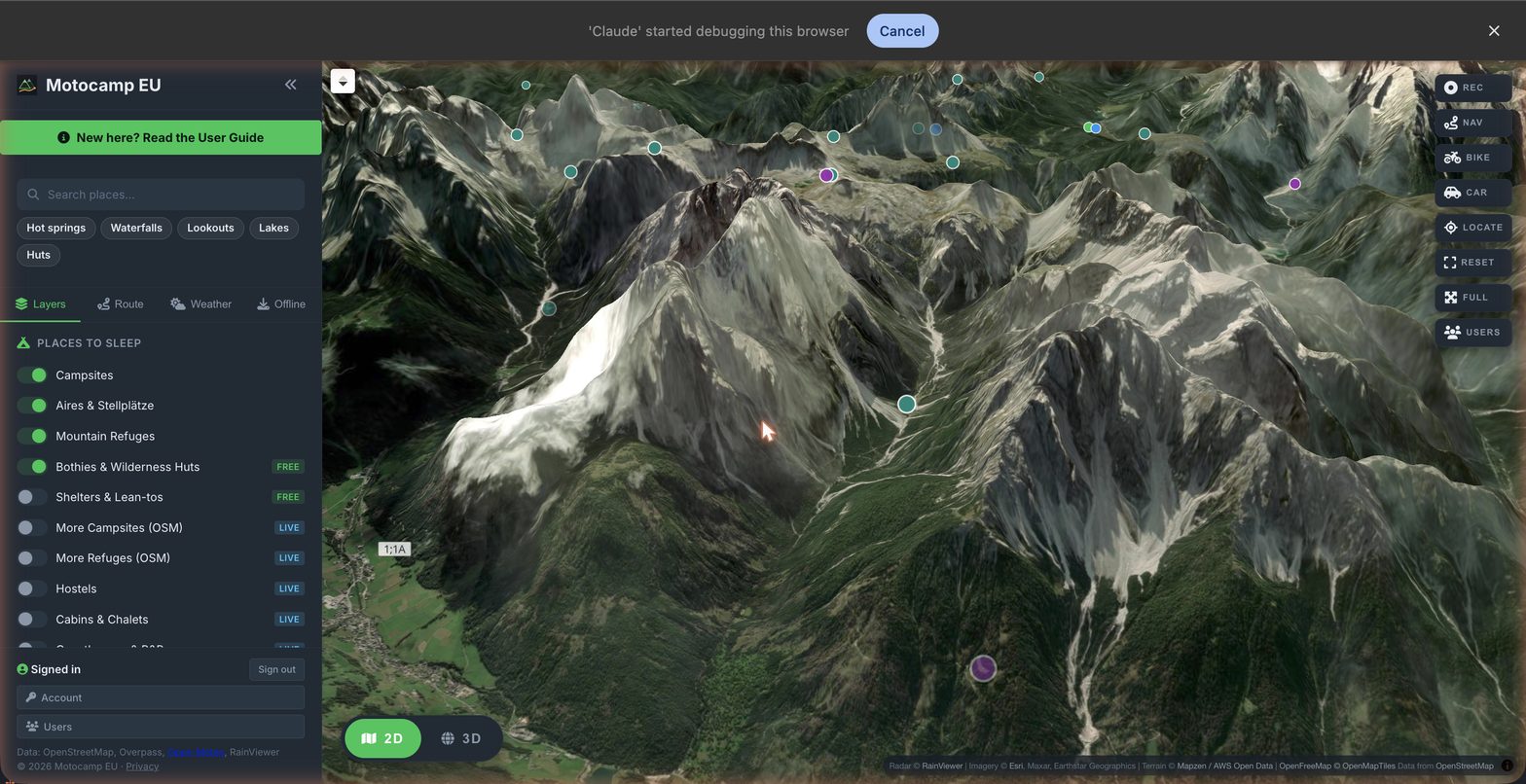Select the Huts filter chip

pos(39,255)
